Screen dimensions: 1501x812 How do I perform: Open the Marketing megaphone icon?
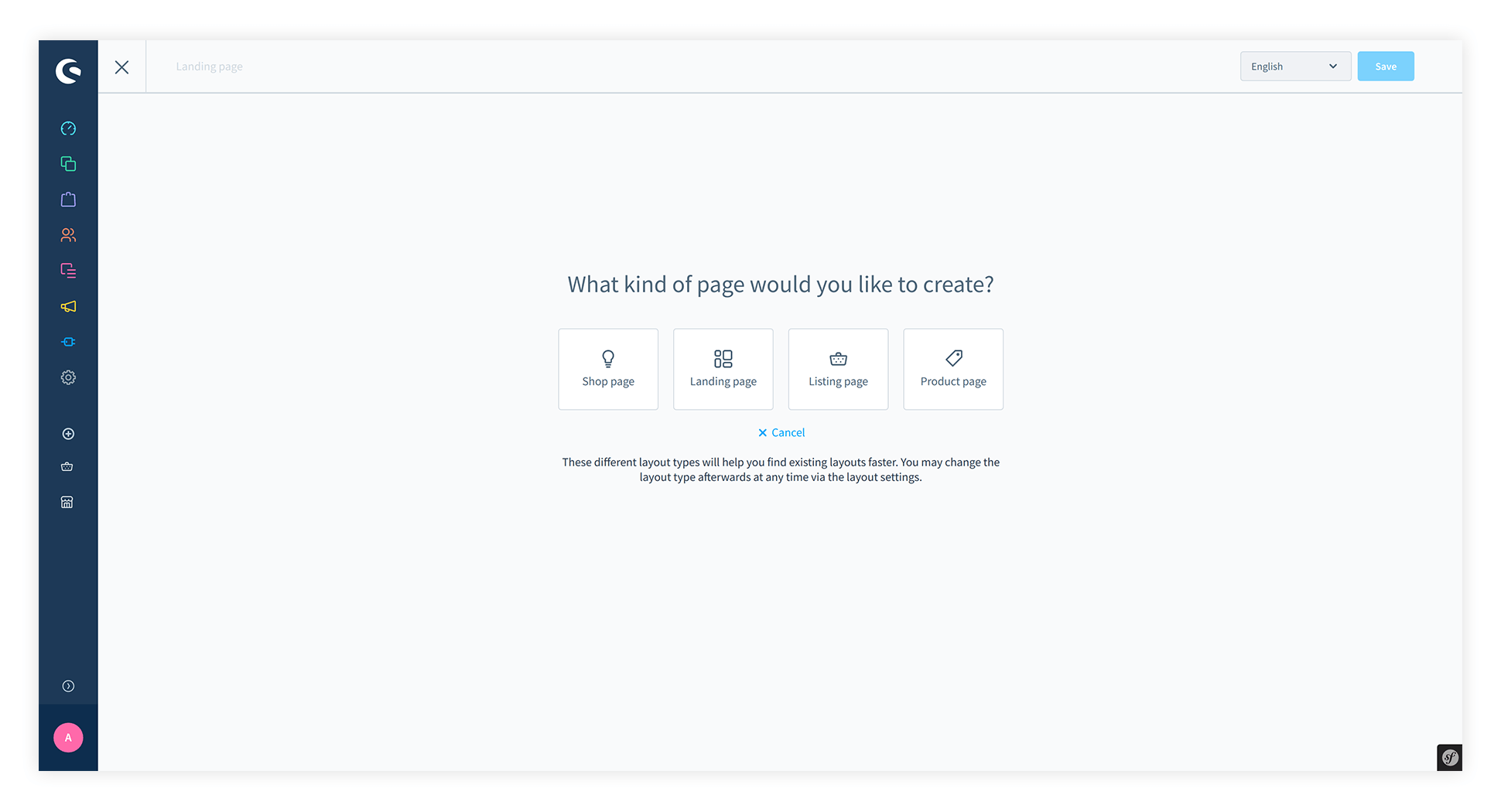[x=68, y=306]
